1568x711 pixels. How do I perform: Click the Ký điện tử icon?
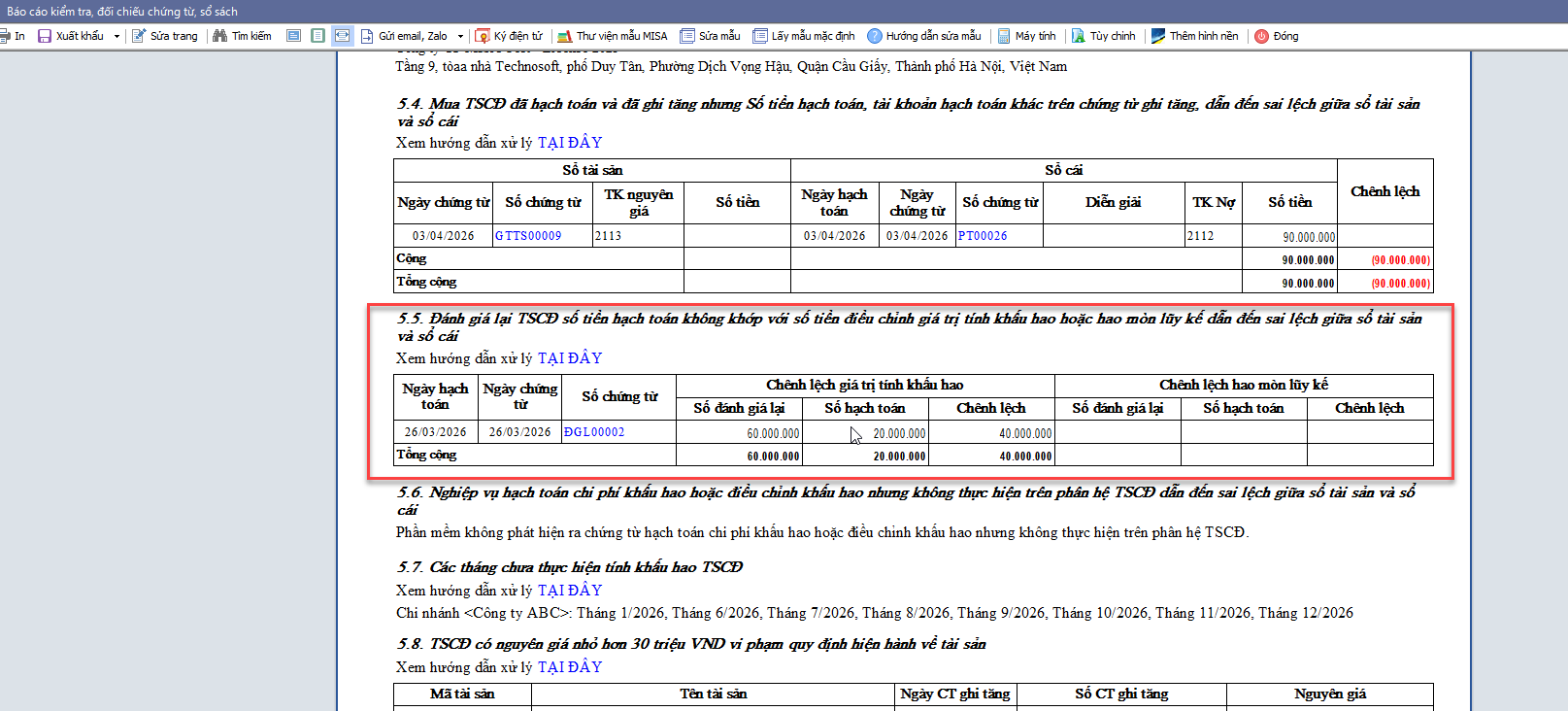[x=483, y=36]
